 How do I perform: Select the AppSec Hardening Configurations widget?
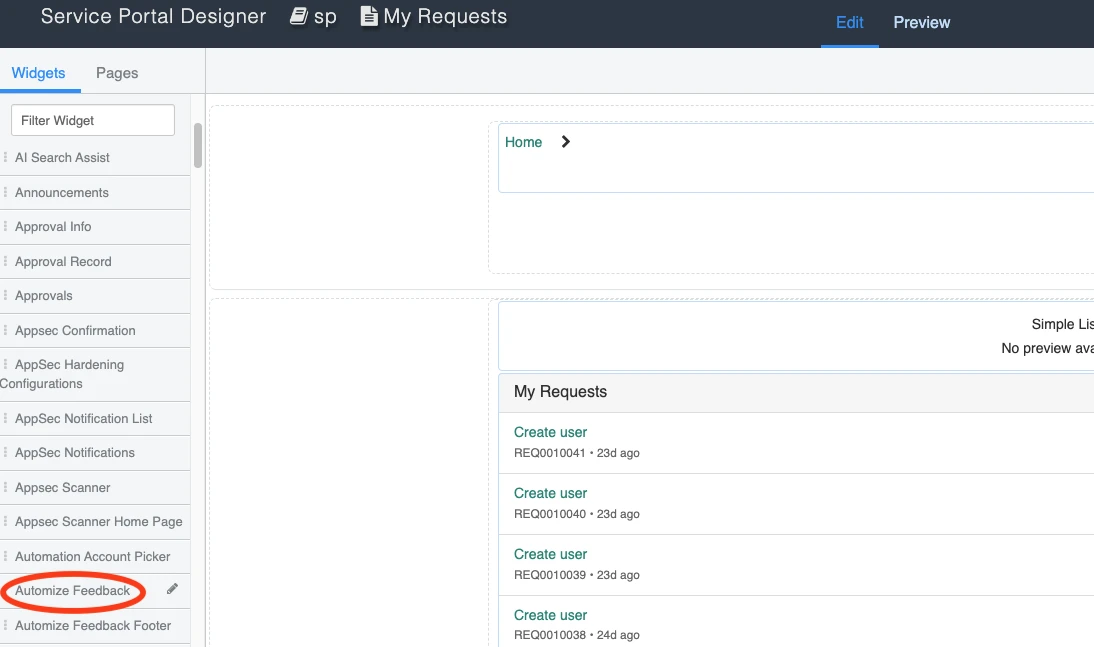pos(69,374)
